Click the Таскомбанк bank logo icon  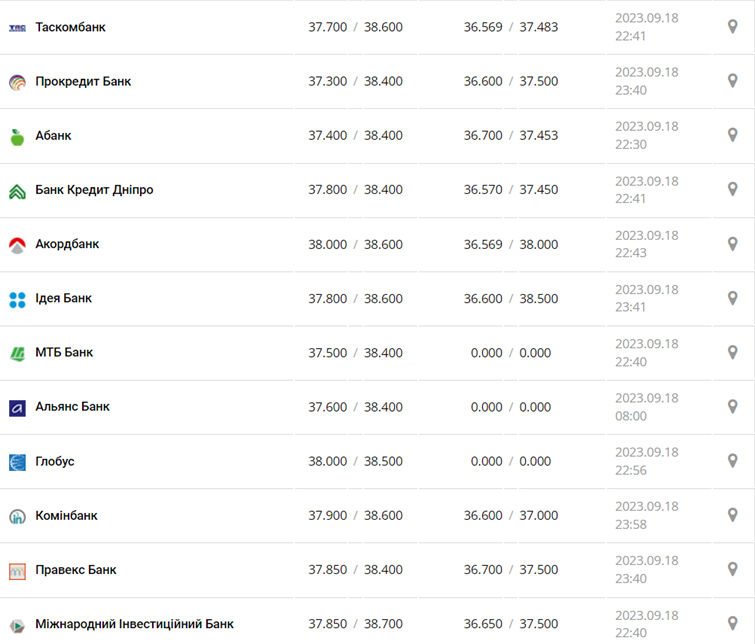click(17, 28)
